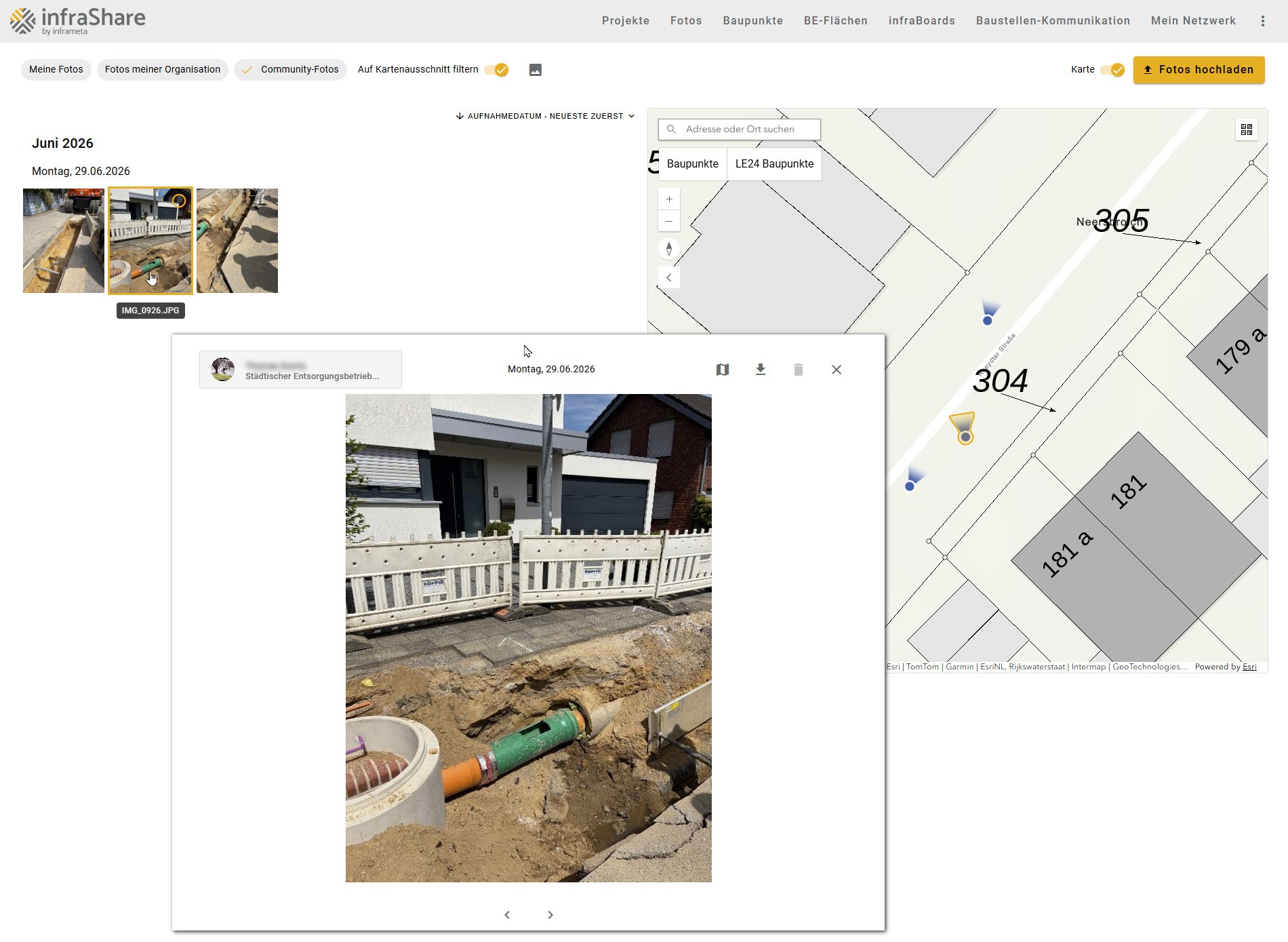
Task: Click the LE24 Baupunkte map layer button
Action: (774, 164)
